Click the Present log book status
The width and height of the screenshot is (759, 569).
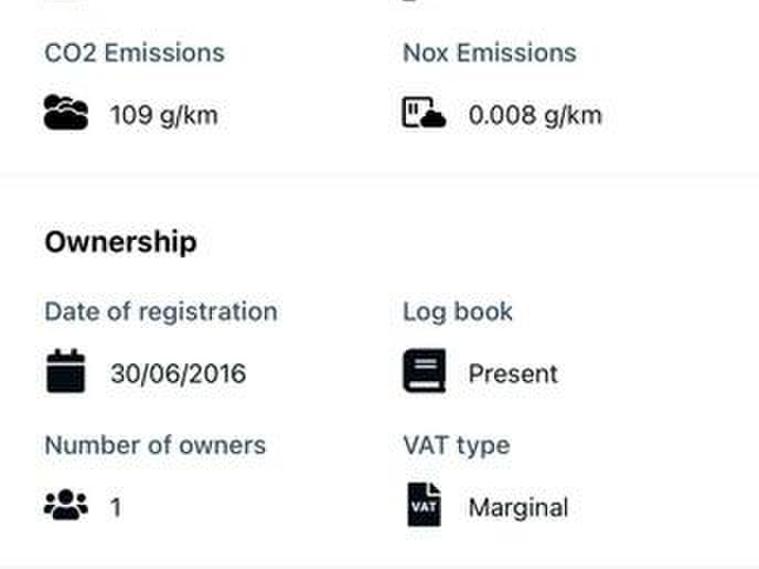pos(513,374)
